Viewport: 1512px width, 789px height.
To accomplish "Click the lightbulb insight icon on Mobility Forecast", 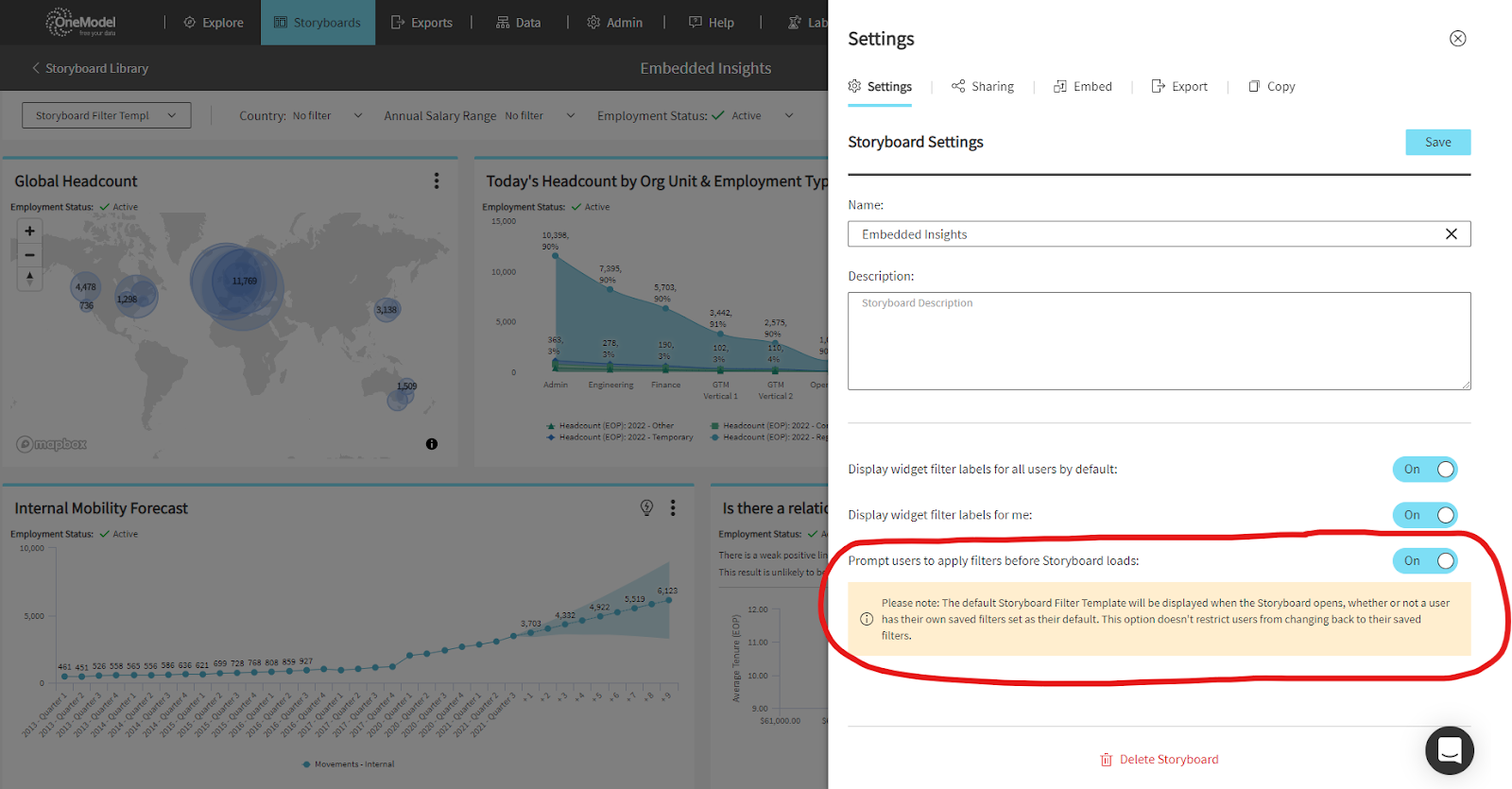I will point(646,507).
